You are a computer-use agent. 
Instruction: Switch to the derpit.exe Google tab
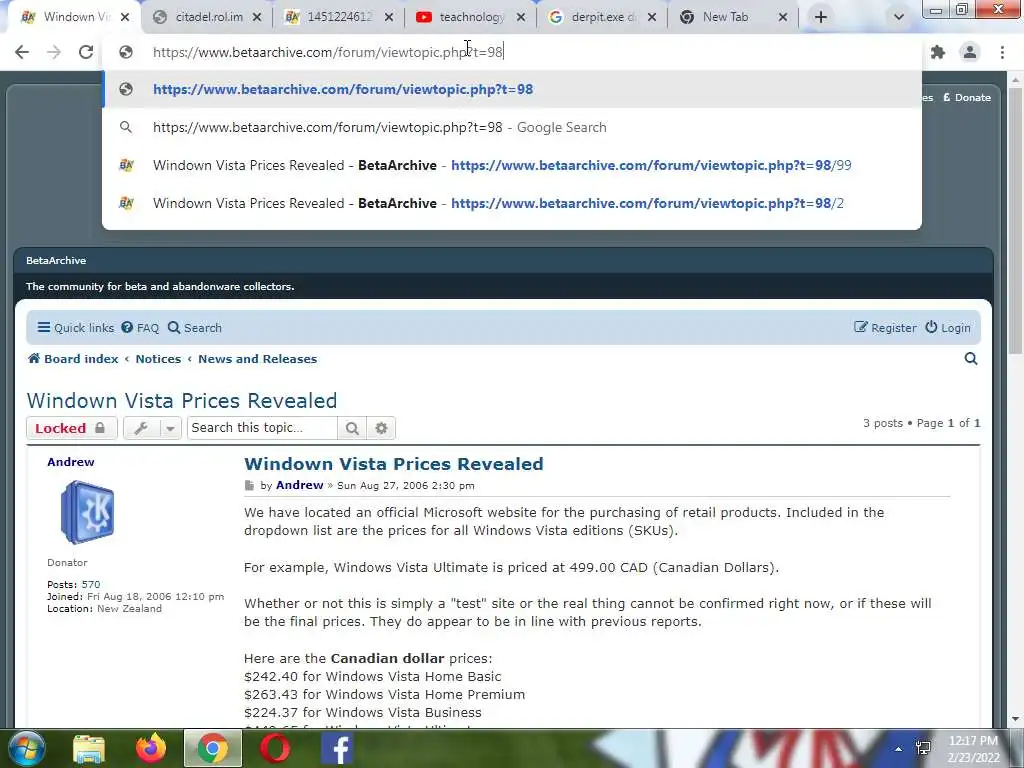601,17
